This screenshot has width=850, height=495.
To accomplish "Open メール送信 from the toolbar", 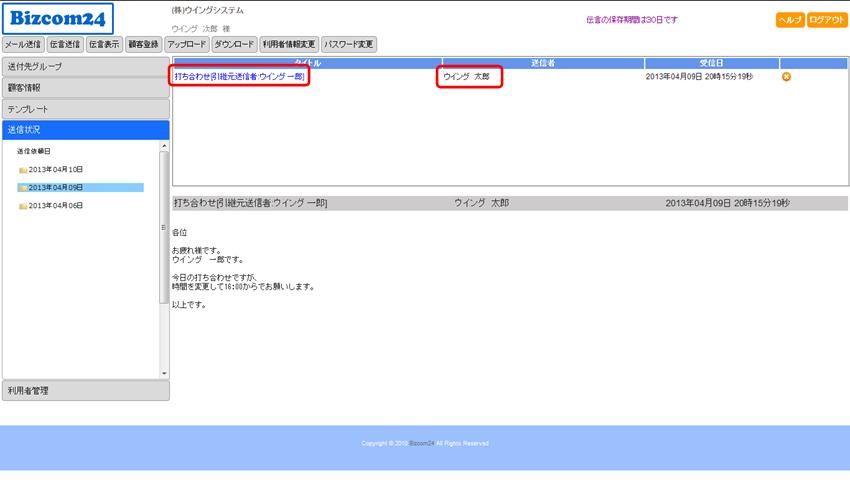I will [23, 44].
